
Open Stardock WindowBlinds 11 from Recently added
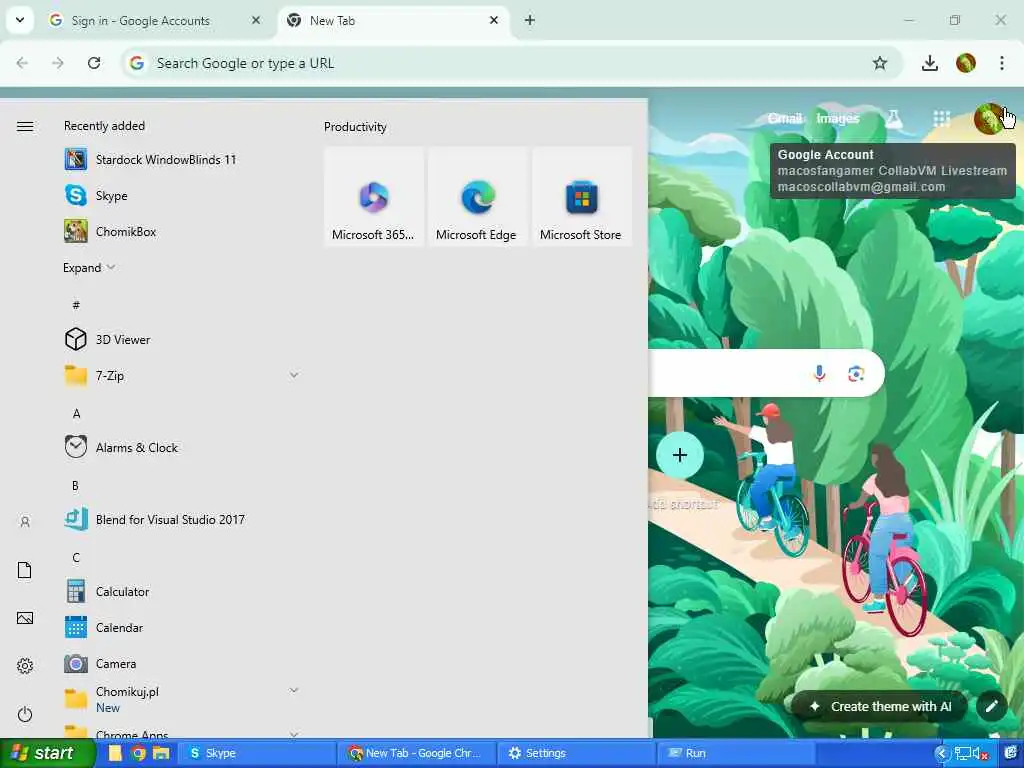tap(150, 159)
